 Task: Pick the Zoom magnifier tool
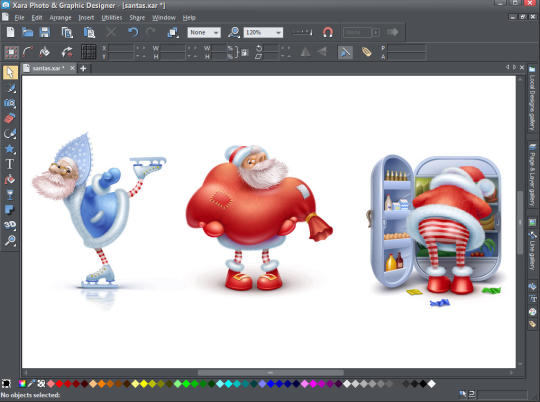click(x=10, y=240)
